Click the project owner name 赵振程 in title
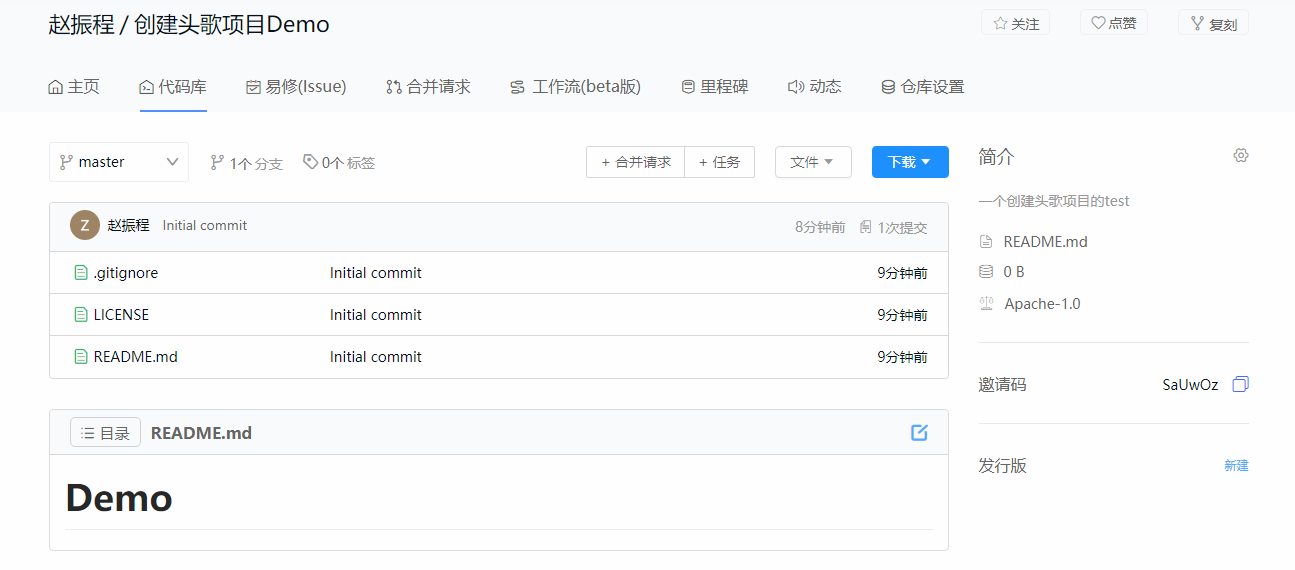This screenshot has height=570, width=1295. click(x=81, y=24)
